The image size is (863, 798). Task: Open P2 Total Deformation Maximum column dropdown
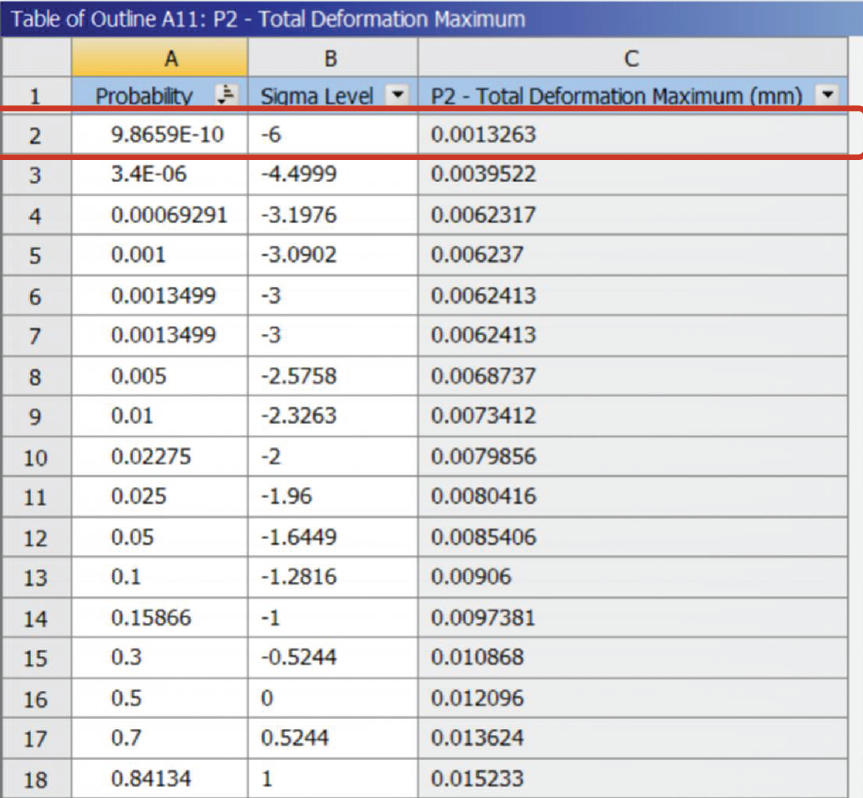[827, 95]
